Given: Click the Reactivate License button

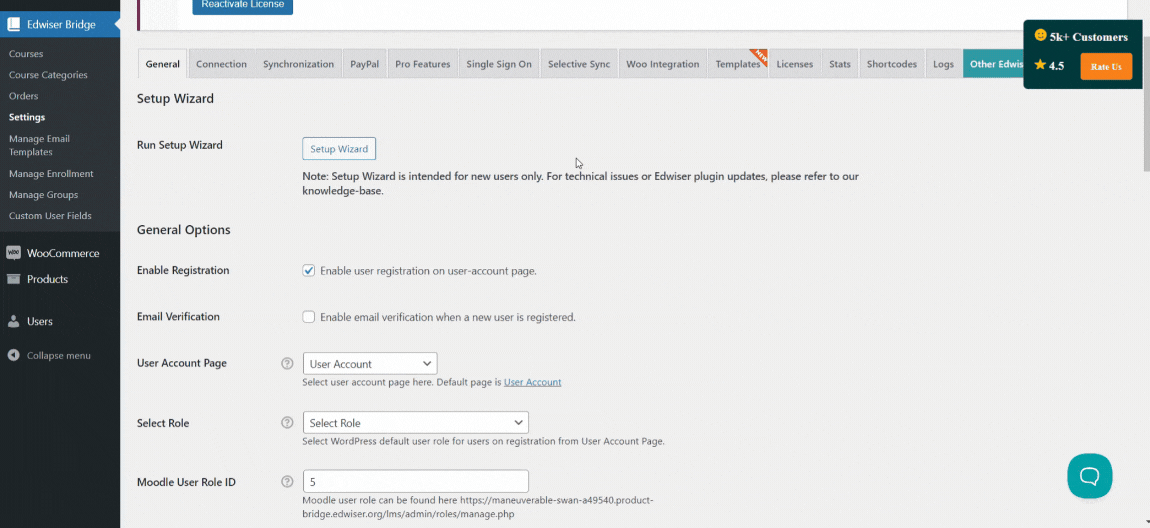Looking at the screenshot, I should point(243,6).
